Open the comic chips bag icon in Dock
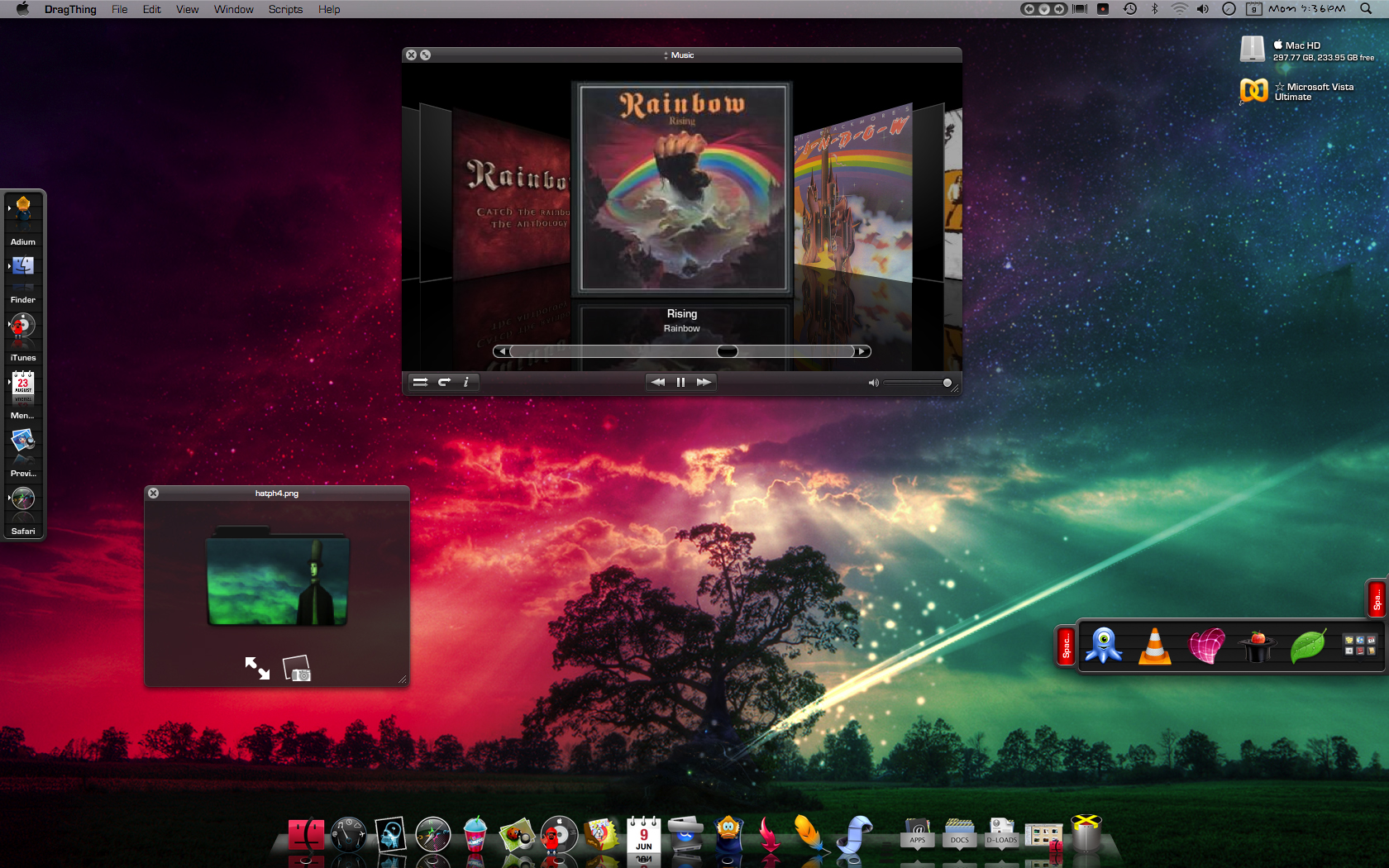Screen dimensions: 1389x868 602,835
